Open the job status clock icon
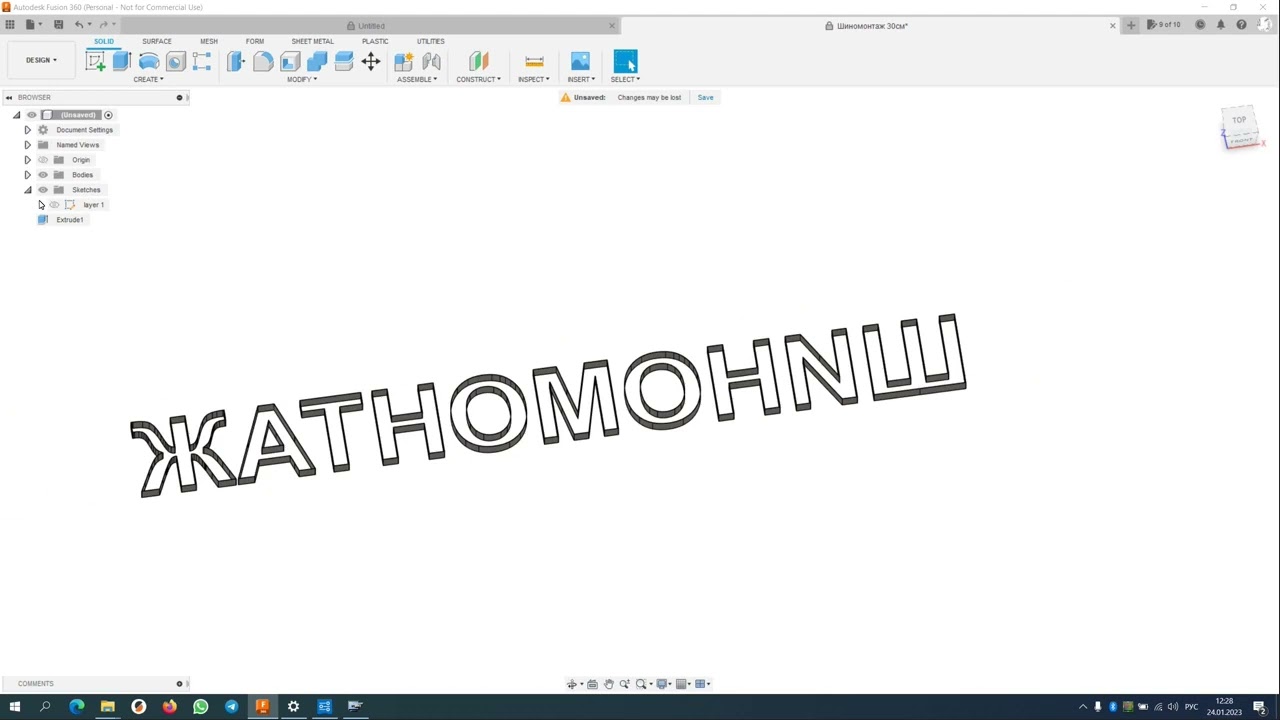The height and width of the screenshot is (720, 1280). click(x=1200, y=25)
